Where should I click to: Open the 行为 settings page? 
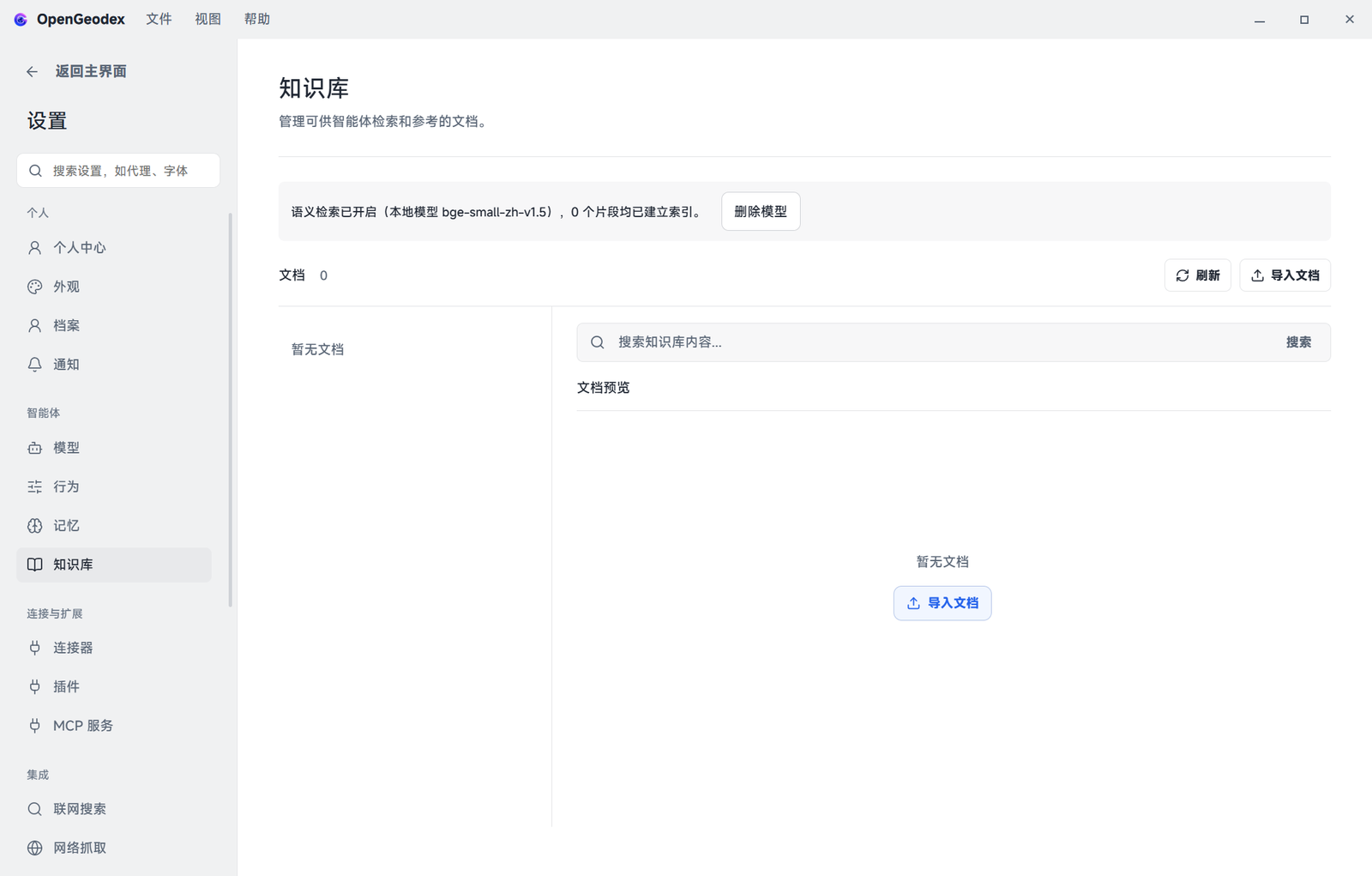click(114, 486)
